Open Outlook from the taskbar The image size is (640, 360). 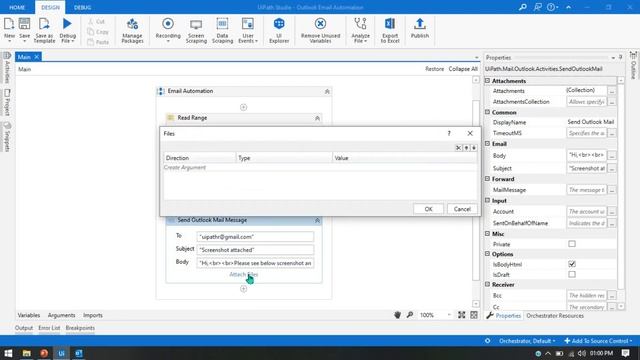[79, 353]
